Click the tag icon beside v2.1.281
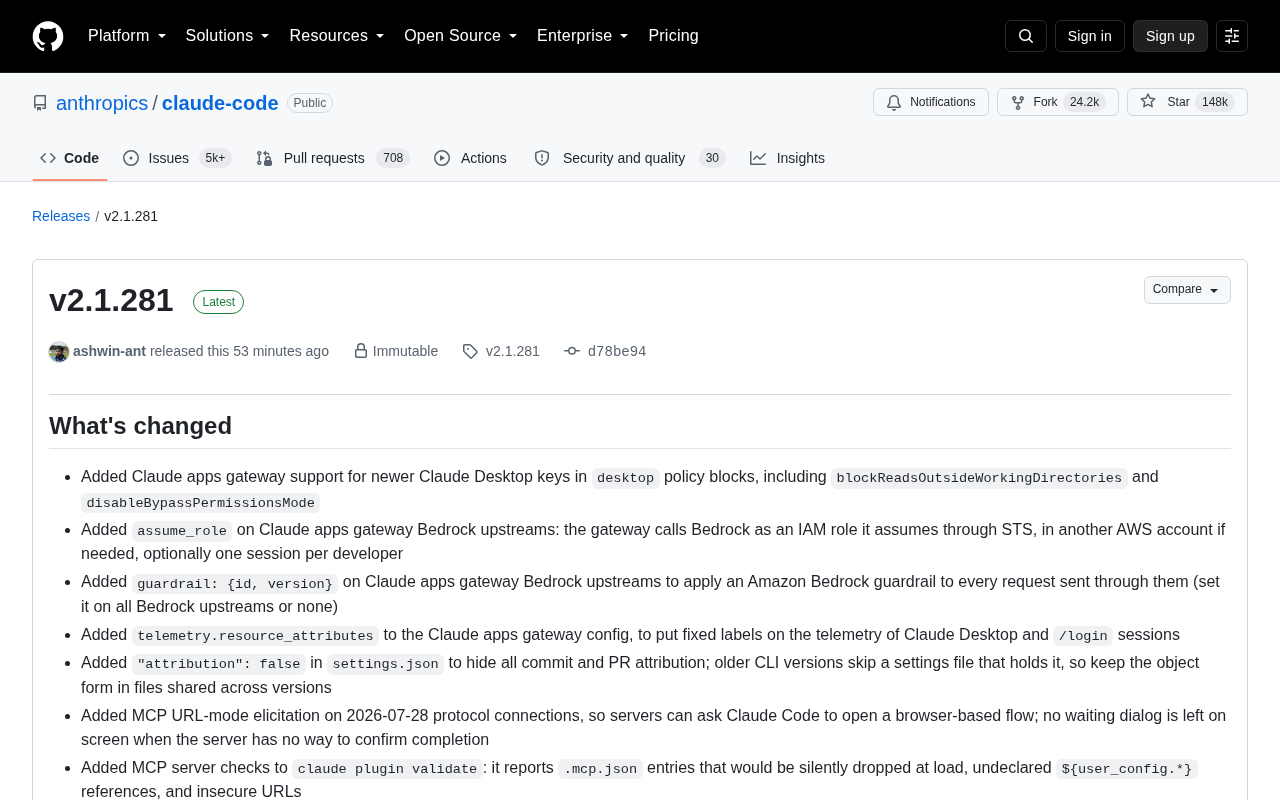This screenshot has width=1280, height=800. tap(470, 351)
